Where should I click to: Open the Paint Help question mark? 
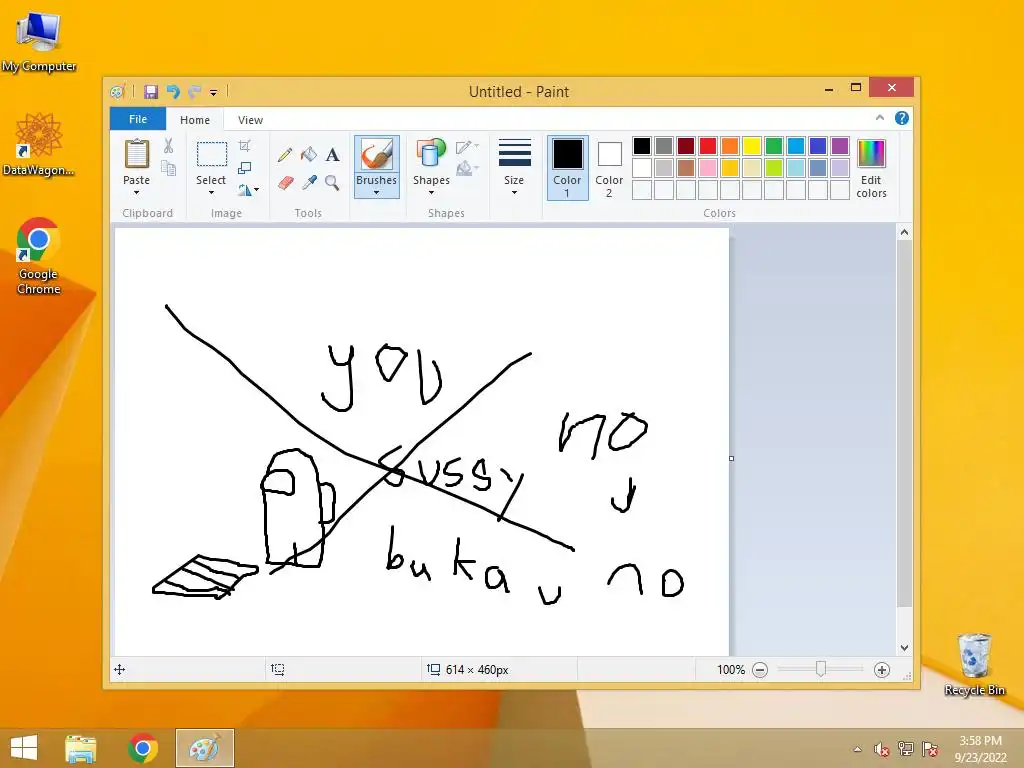(x=902, y=118)
